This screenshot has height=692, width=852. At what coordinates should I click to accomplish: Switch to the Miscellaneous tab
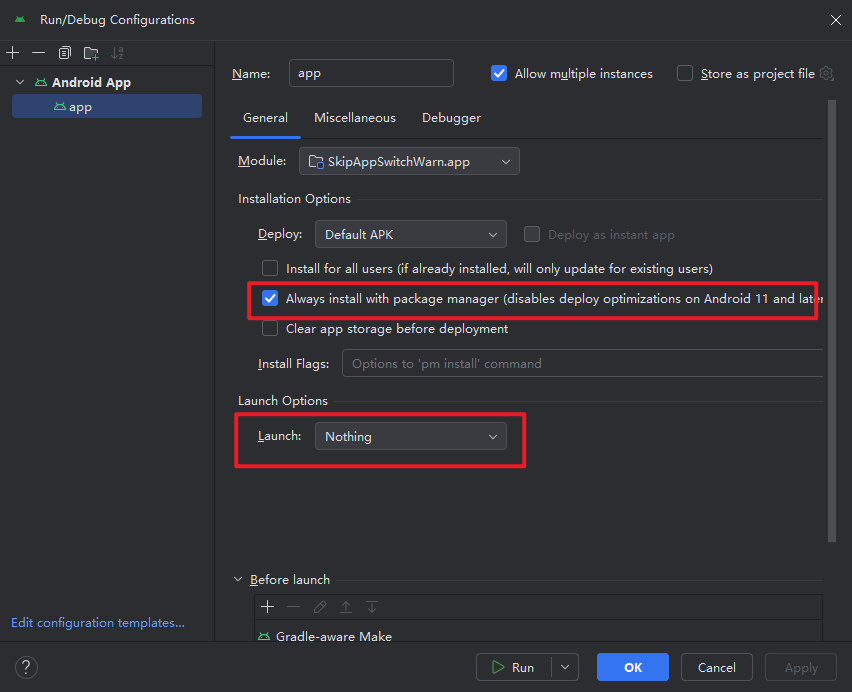click(x=355, y=118)
